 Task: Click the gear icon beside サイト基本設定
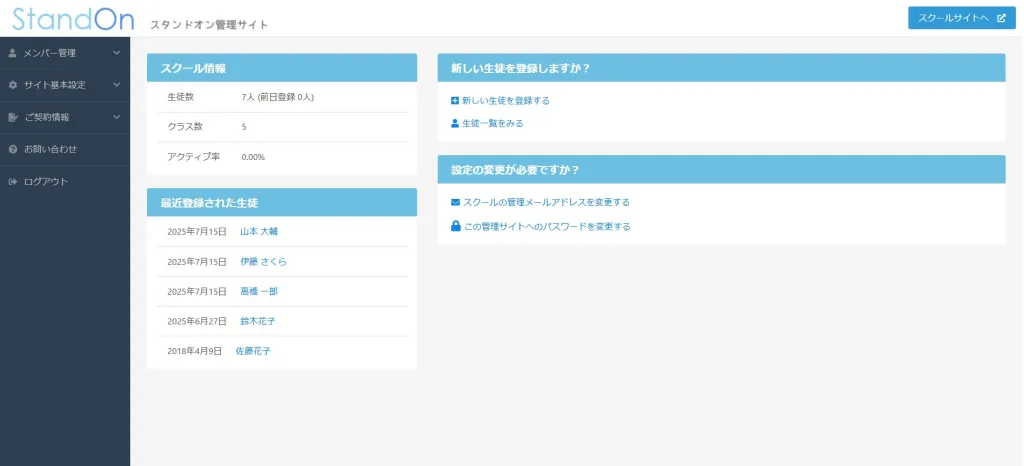pos(12,85)
